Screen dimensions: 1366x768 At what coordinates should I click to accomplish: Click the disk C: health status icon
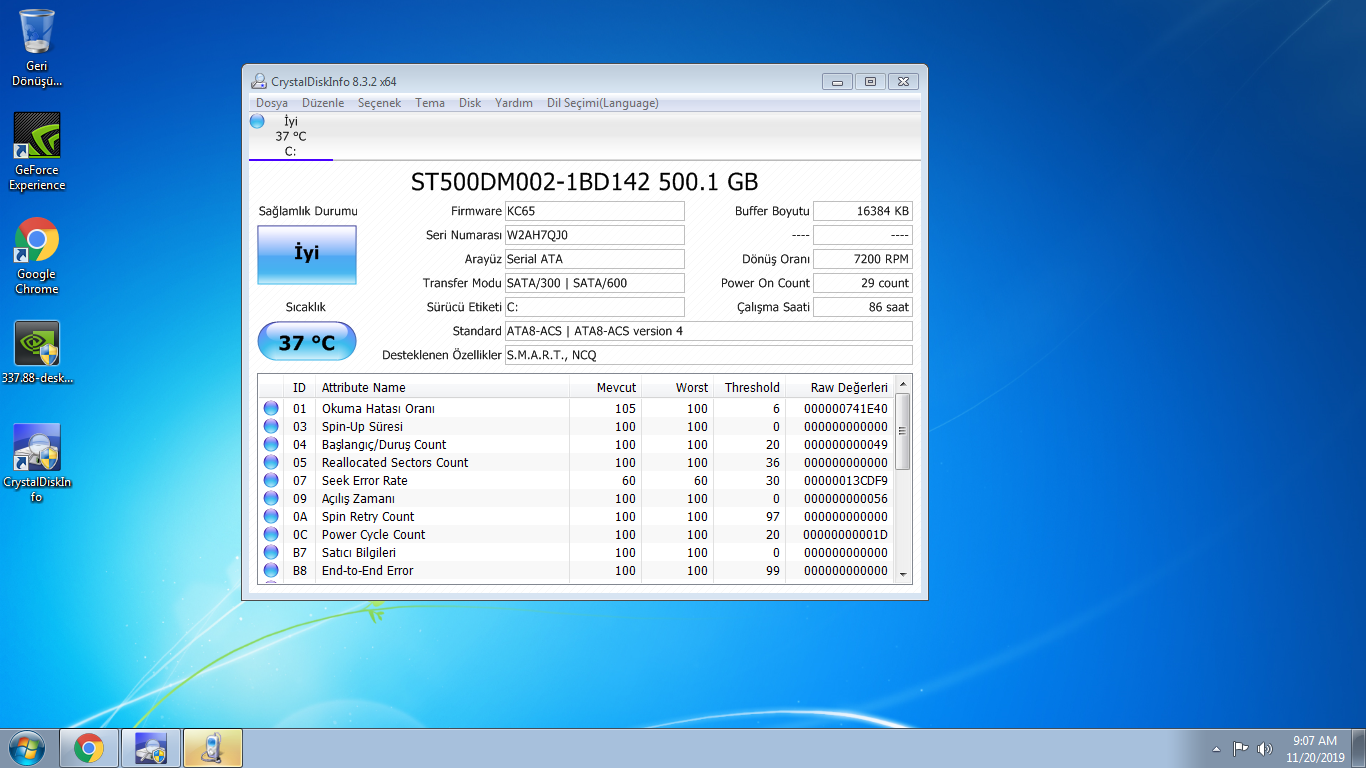(x=257, y=121)
